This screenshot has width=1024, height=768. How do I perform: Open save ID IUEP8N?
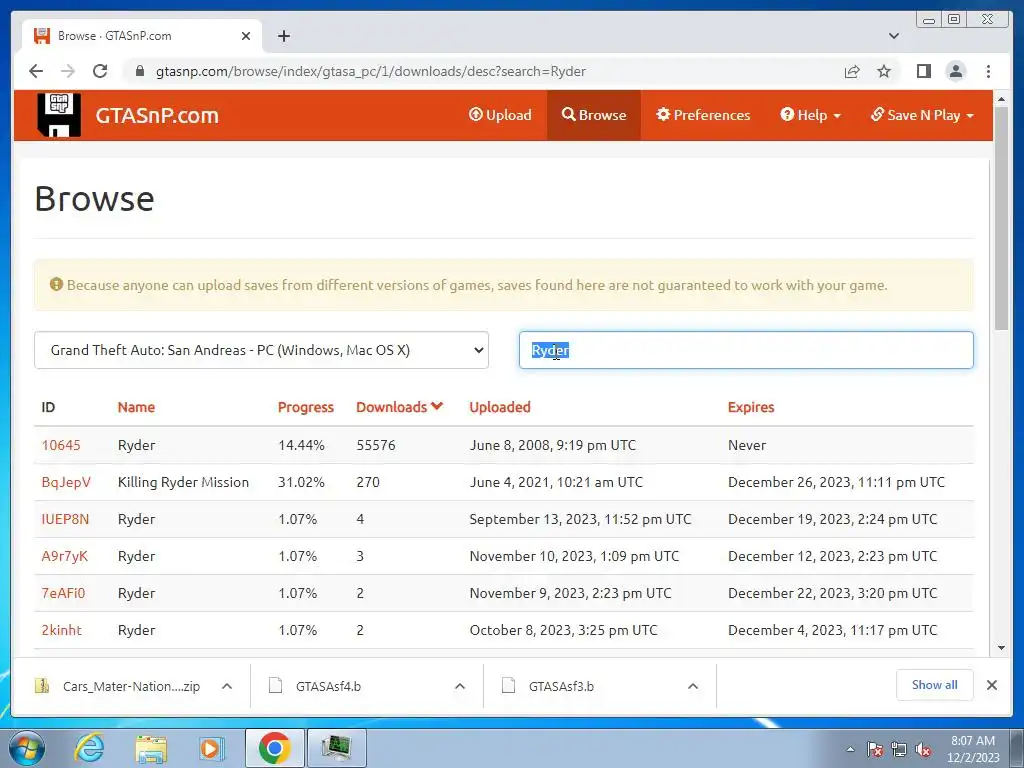point(65,519)
